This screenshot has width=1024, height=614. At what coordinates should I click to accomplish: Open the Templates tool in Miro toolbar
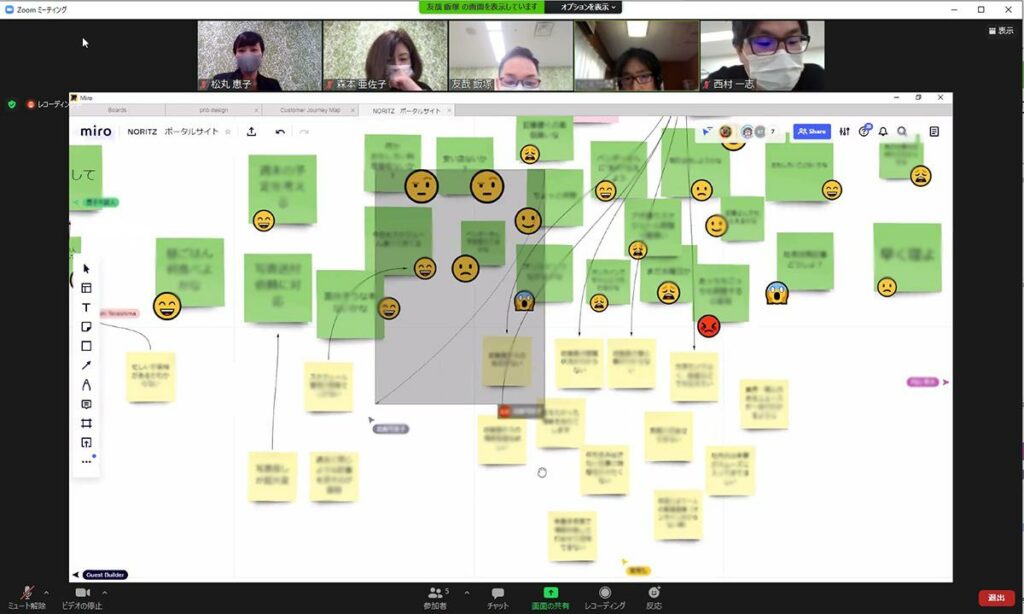click(x=86, y=288)
